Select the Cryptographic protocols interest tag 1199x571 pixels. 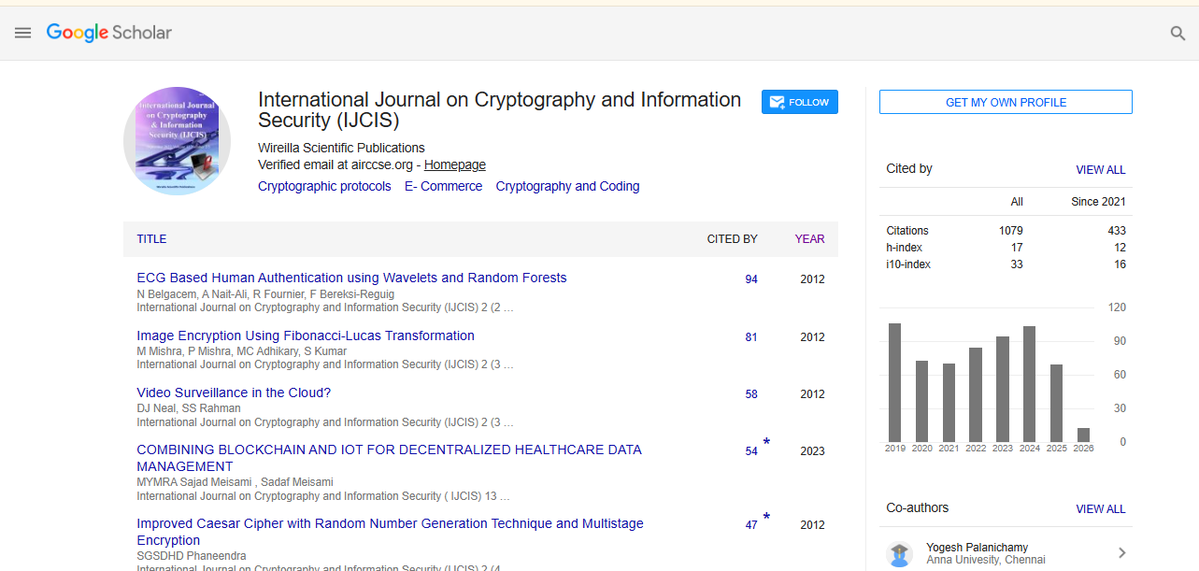324,187
